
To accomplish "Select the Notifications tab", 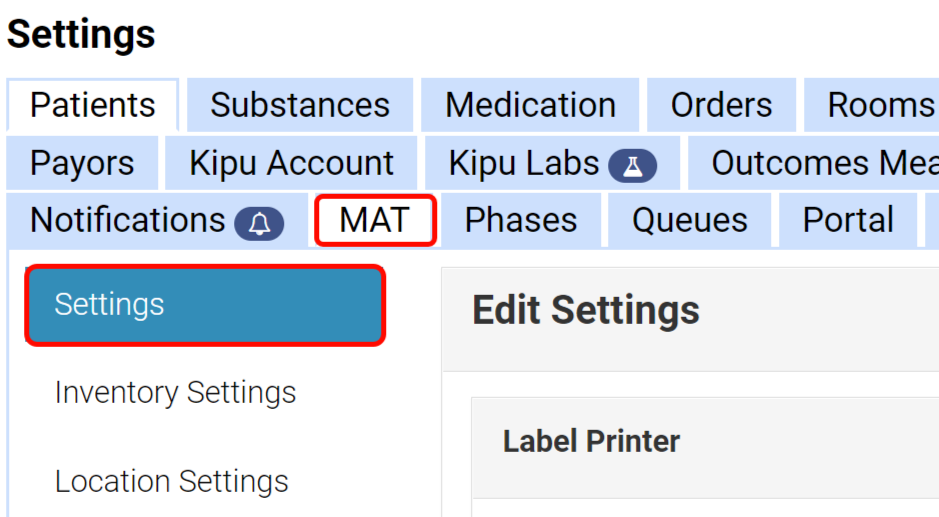I will click(128, 220).
